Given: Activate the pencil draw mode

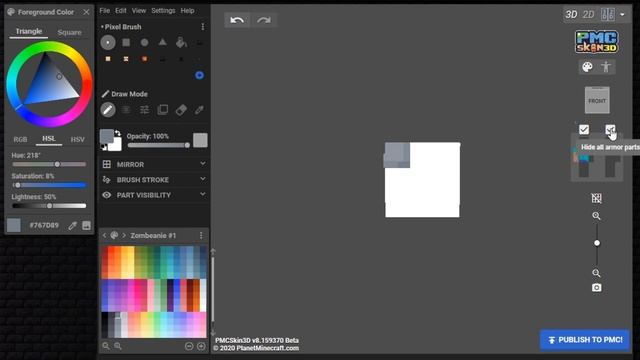Looking at the screenshot, I should tap(108, 110).
